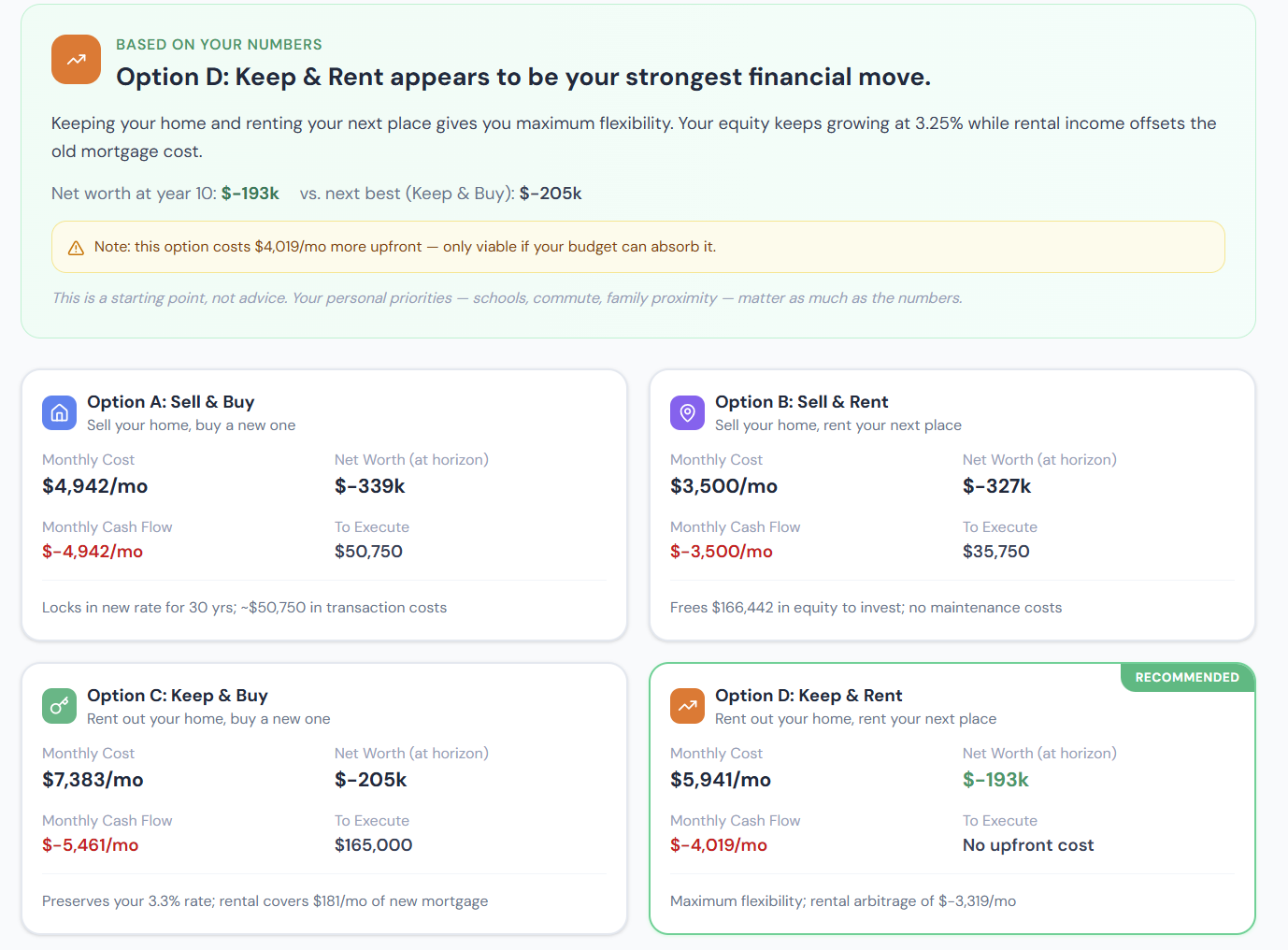Click the orange trending icon in recommendation banner
This screenshot has height=950, width=1288.
click(x=76, y=60)
